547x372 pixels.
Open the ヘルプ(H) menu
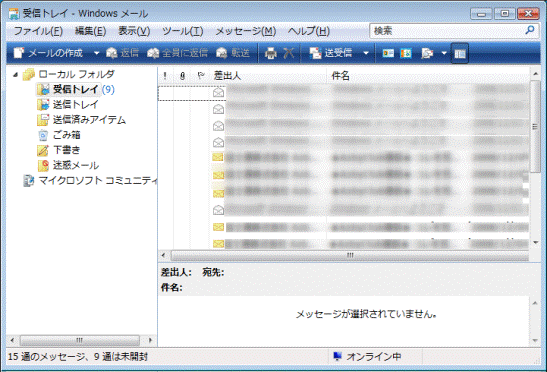(x=308, y=31)
